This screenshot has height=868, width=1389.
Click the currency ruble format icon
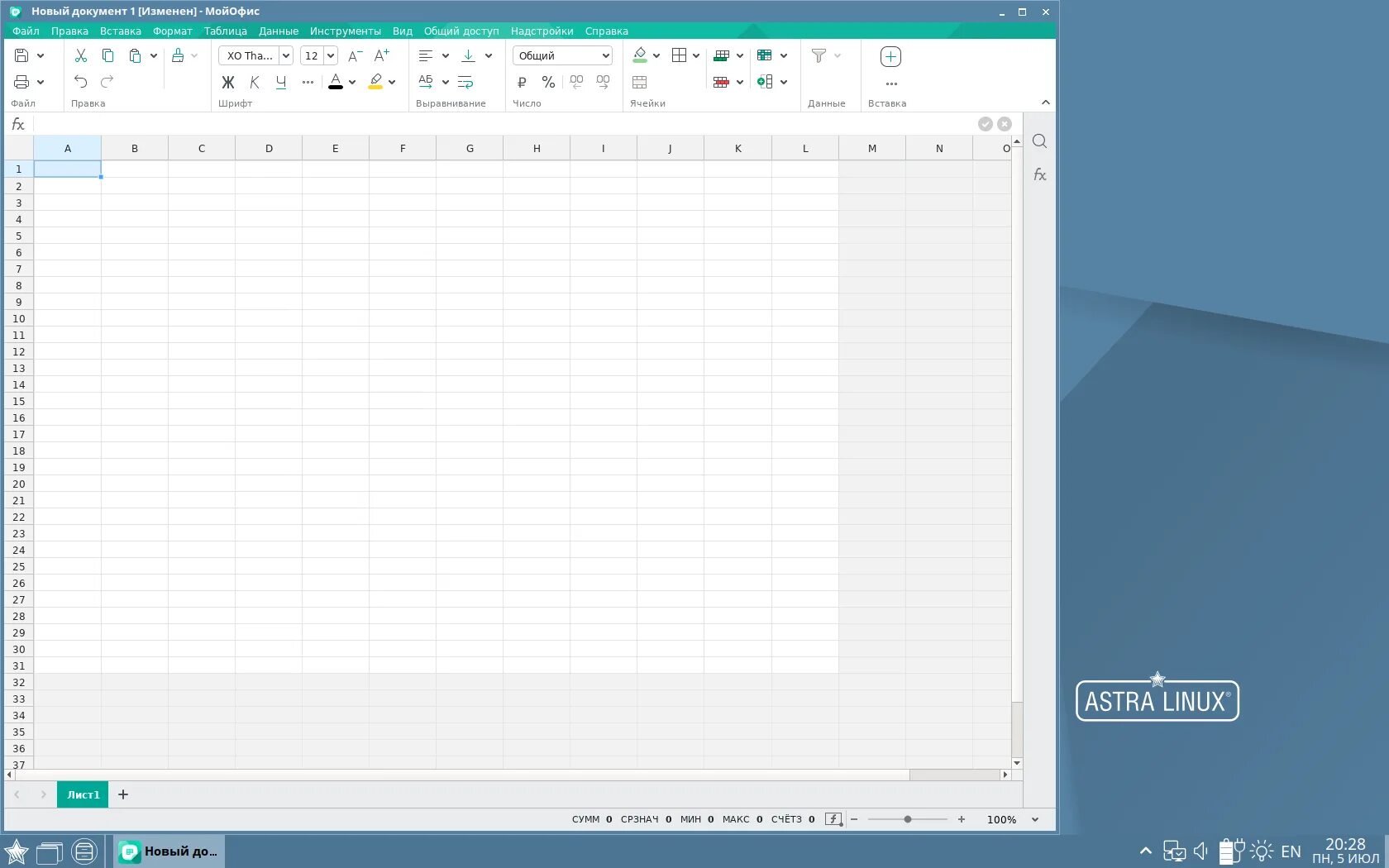click(x=522, y=82)
